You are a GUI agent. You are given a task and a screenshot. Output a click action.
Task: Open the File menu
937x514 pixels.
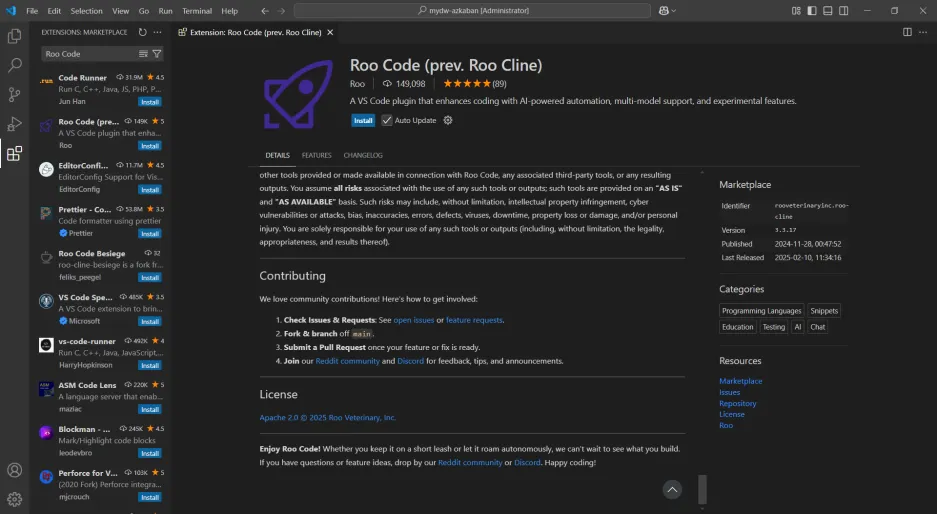pyautogui.click(x=32, y=11)
